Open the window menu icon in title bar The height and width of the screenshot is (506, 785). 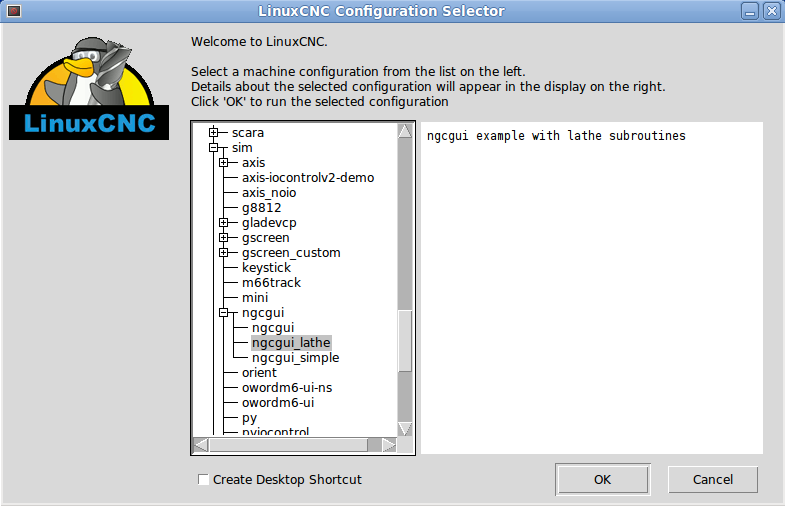tap(13, 11)
